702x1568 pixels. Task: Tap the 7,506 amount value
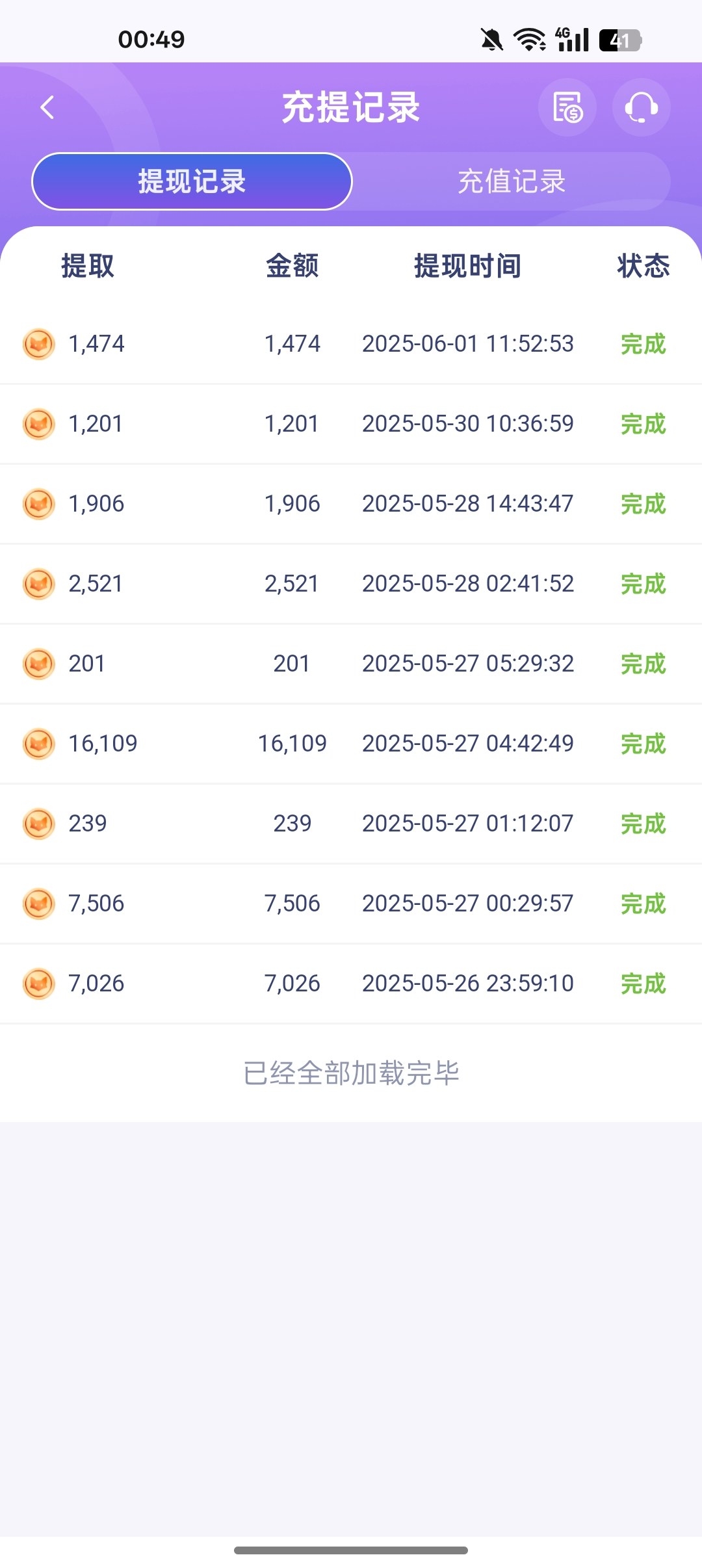pos(292,904)
